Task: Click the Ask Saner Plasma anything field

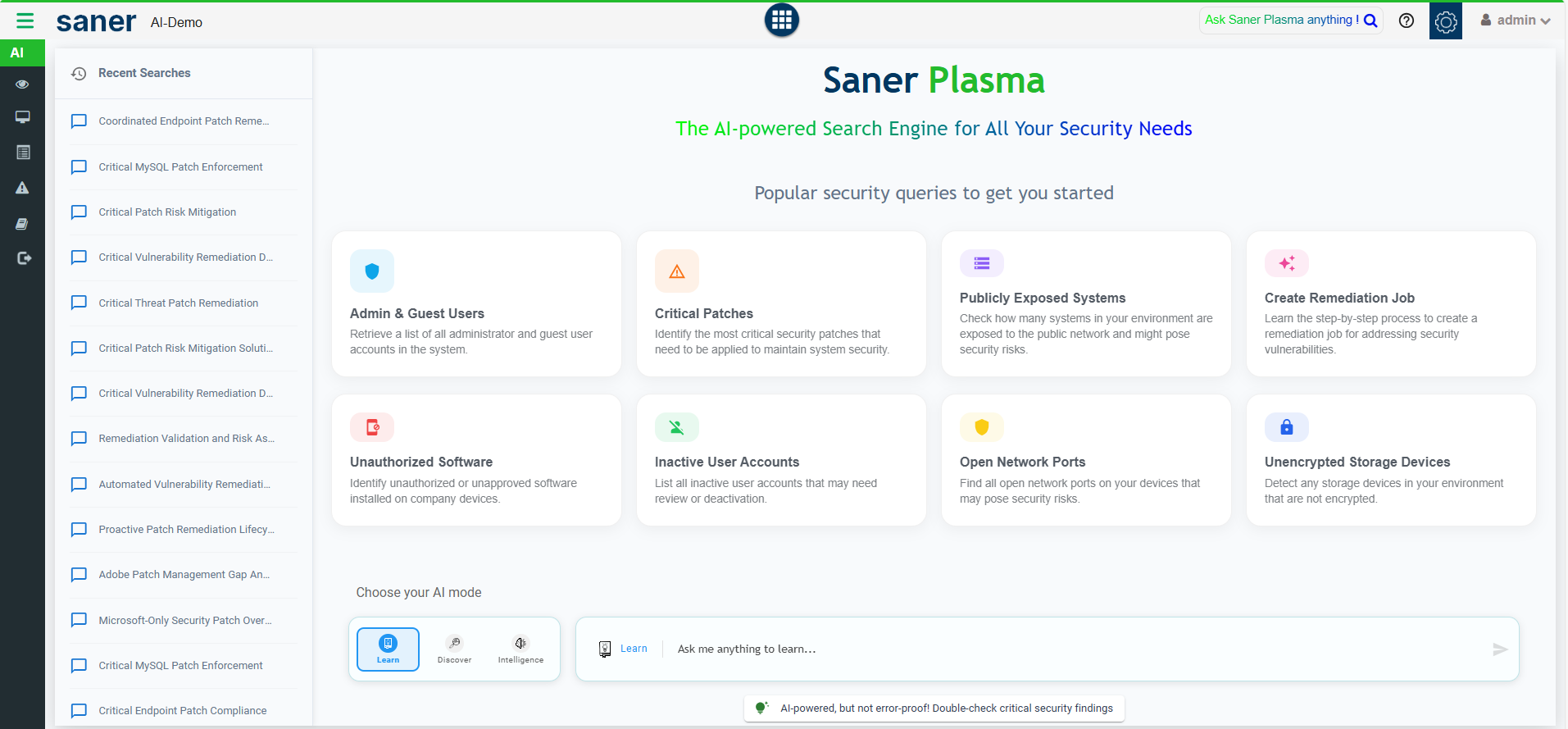Action: [1281, 21]
